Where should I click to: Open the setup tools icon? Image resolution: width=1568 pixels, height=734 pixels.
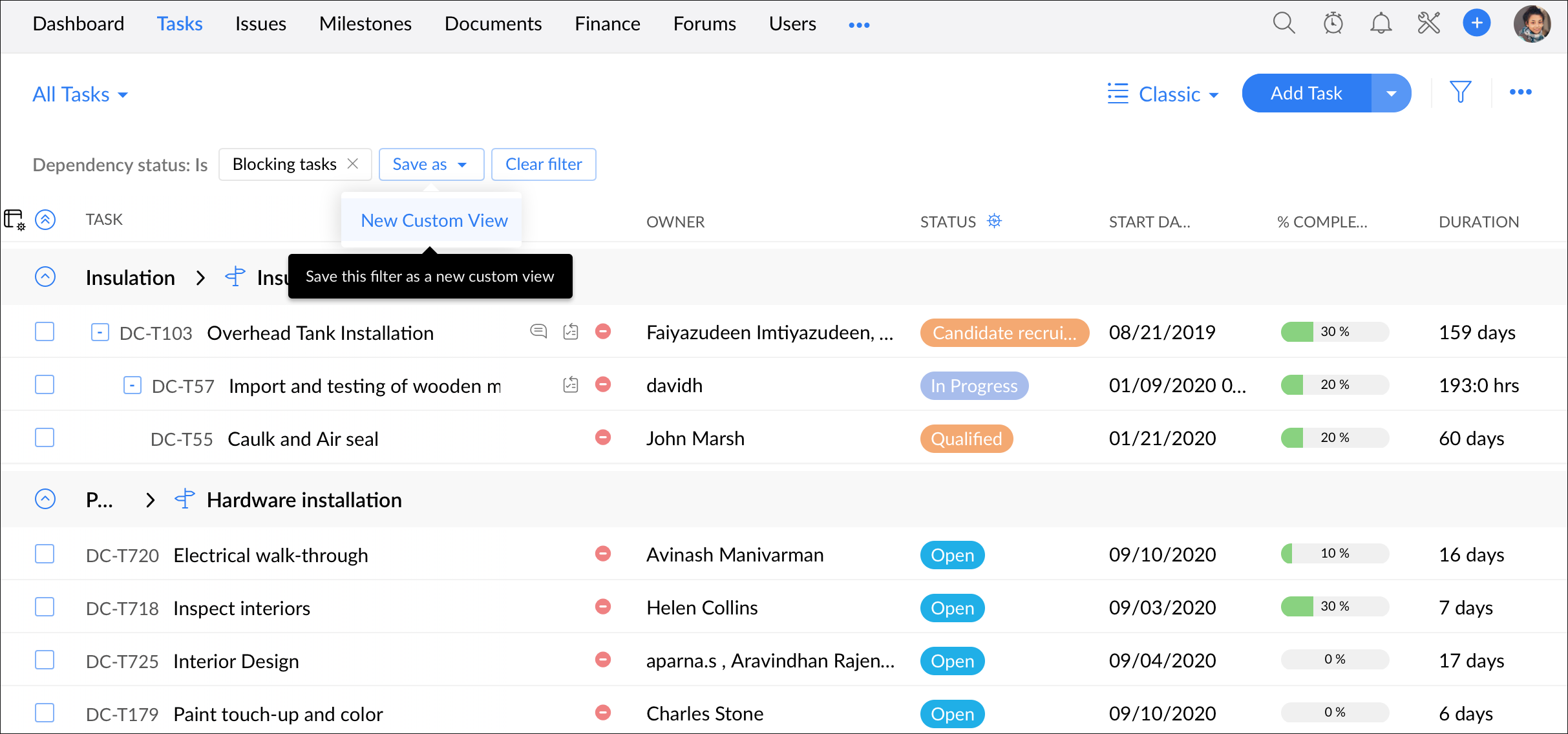point(1428,24)
